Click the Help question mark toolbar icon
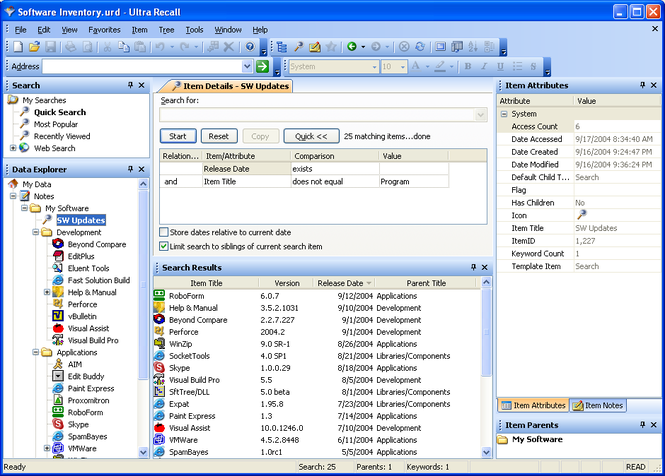This screenshot has height=476, width=665. pos(250,47)
